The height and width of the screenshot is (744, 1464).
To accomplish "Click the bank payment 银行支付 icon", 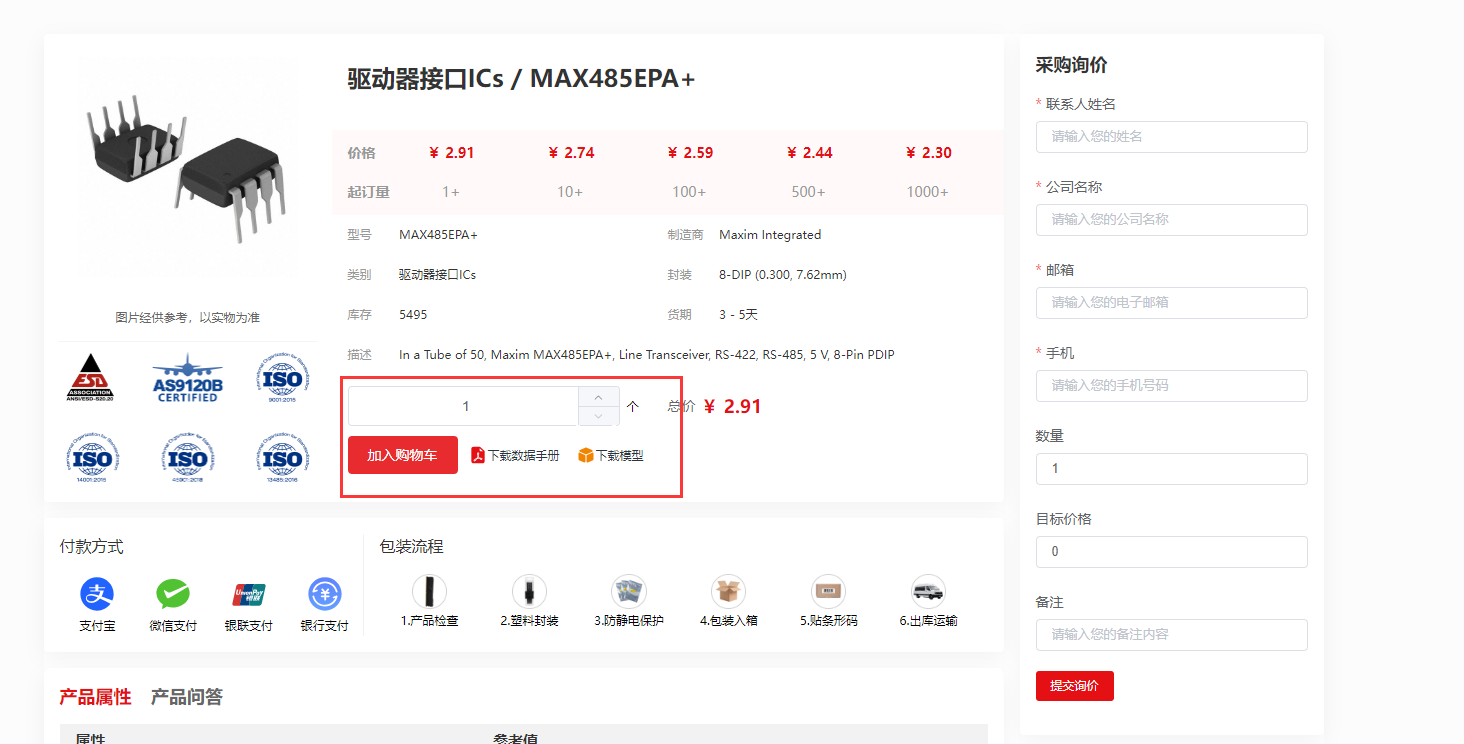I will (325, 594).
